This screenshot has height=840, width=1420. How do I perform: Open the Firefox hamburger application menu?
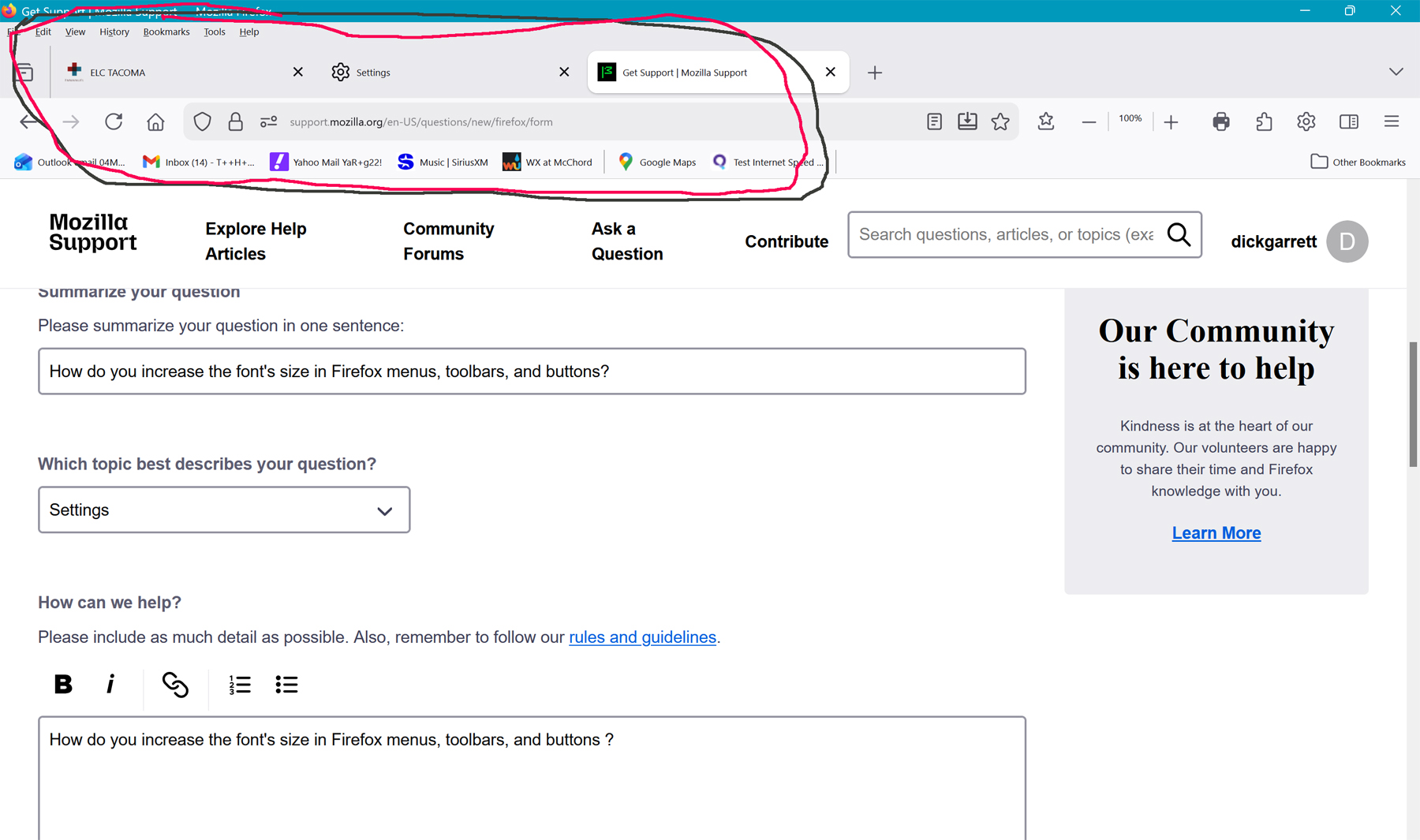coord(1391,121)
